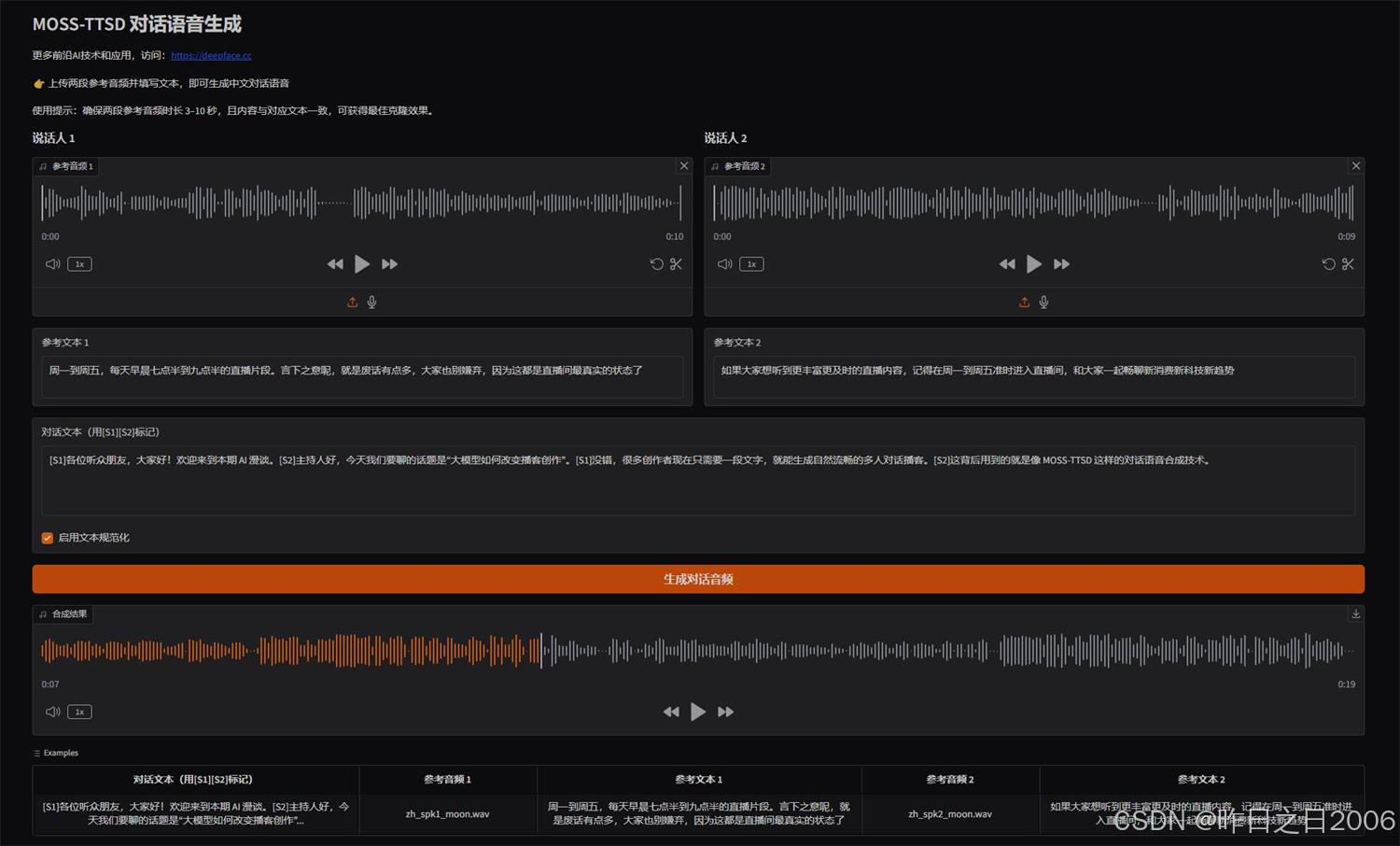Click example dialogue text cell starting [S1]各位听众朋友
Screen dimensions: 1400x846
coord(196,813)
